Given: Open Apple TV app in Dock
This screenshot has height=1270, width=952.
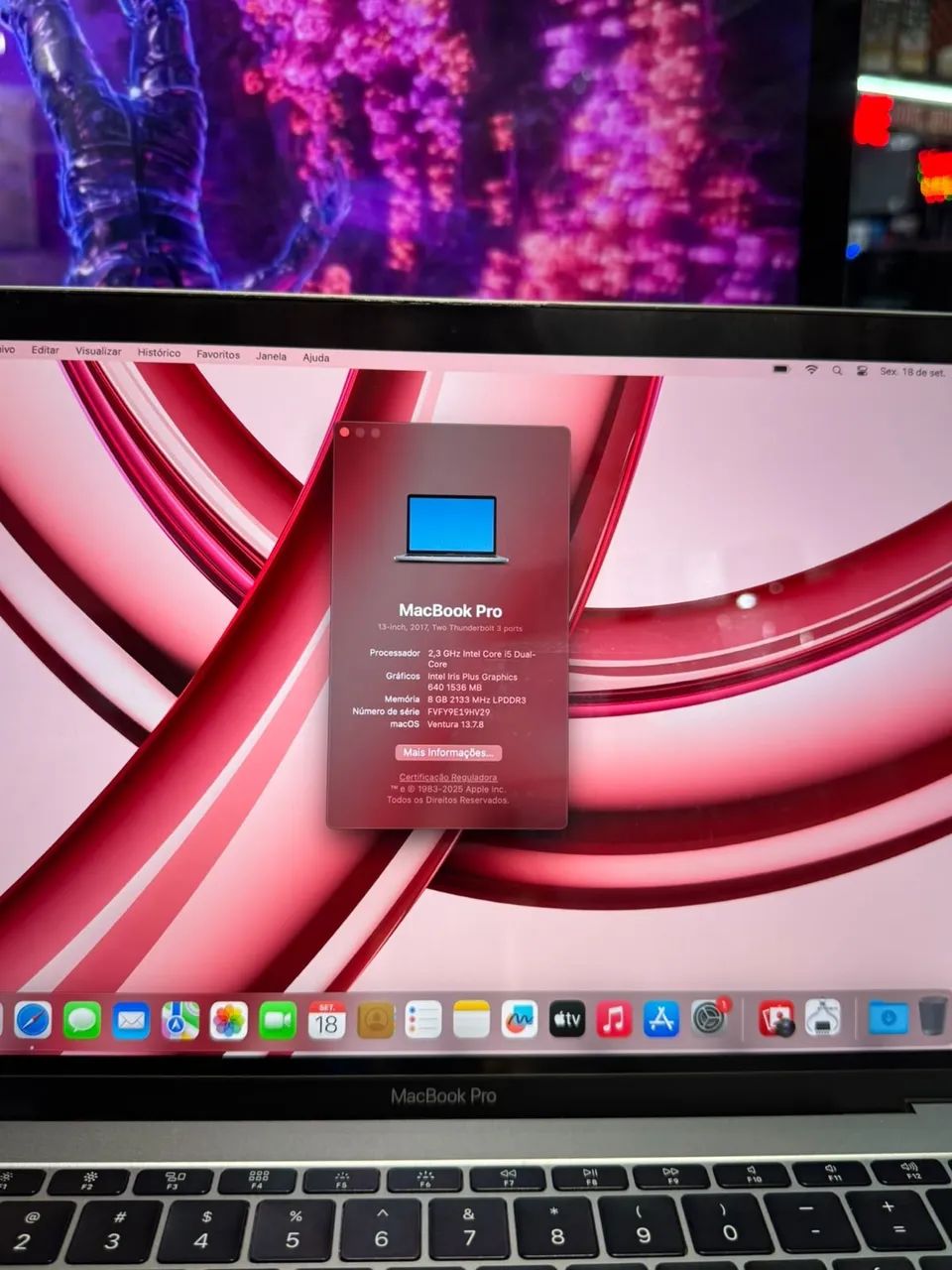Looking at the screenshot, I should point(567,1019).
